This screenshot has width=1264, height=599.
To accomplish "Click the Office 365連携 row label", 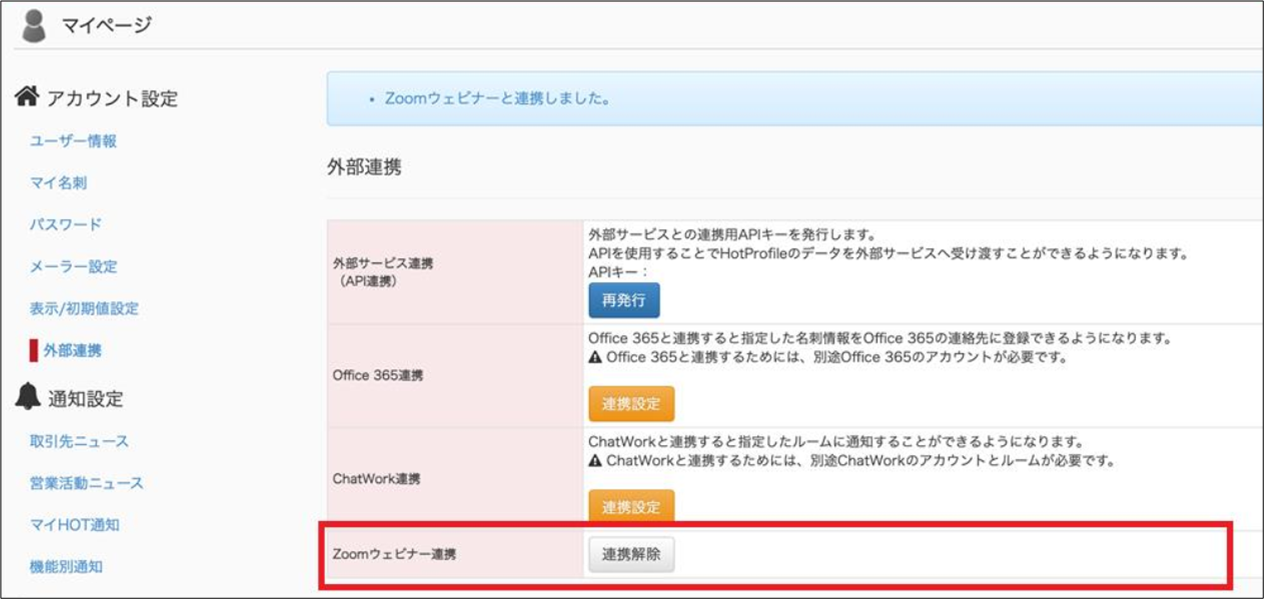I will tap(377, 376).
